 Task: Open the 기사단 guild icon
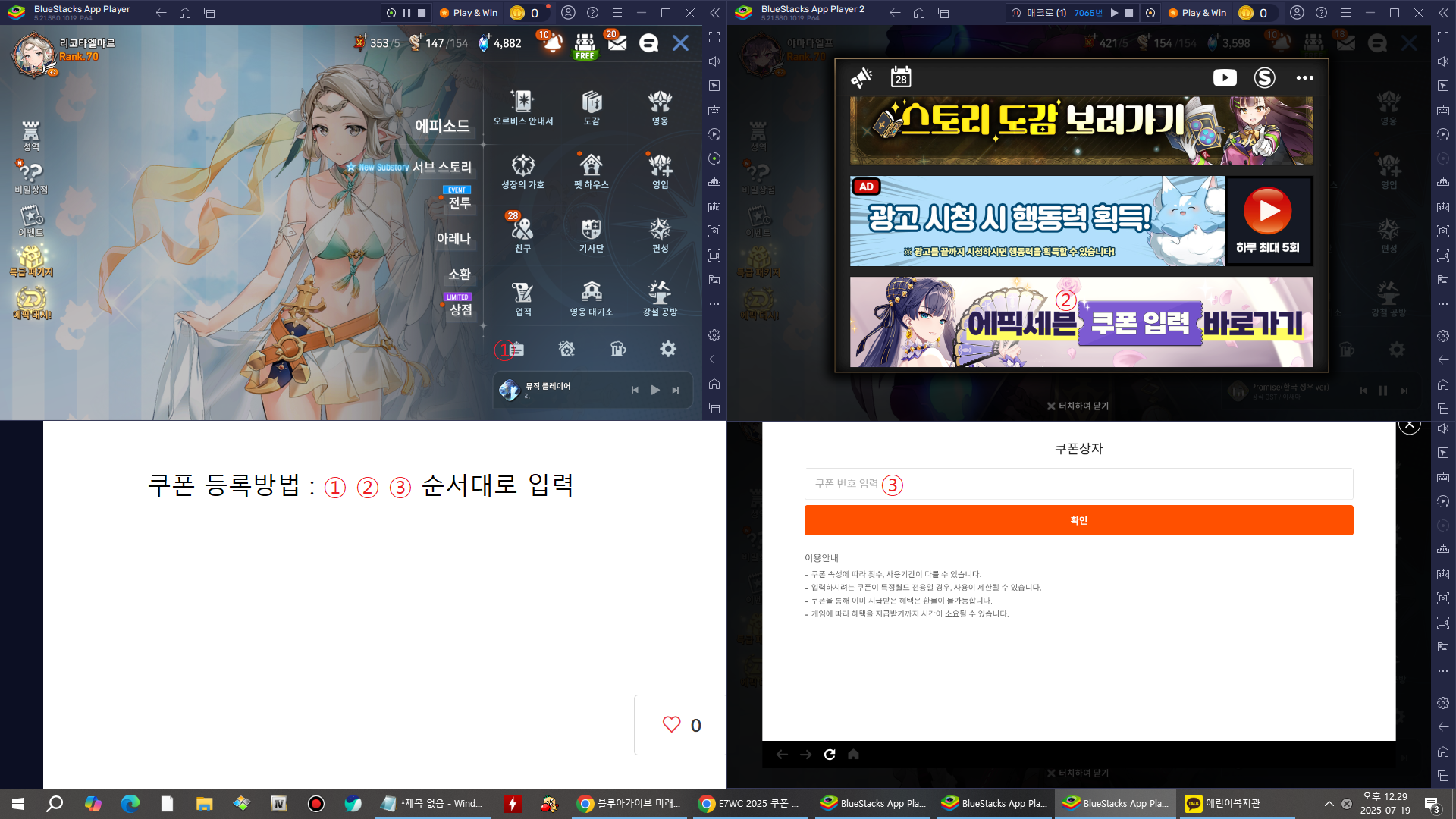(x=591, y=234)
